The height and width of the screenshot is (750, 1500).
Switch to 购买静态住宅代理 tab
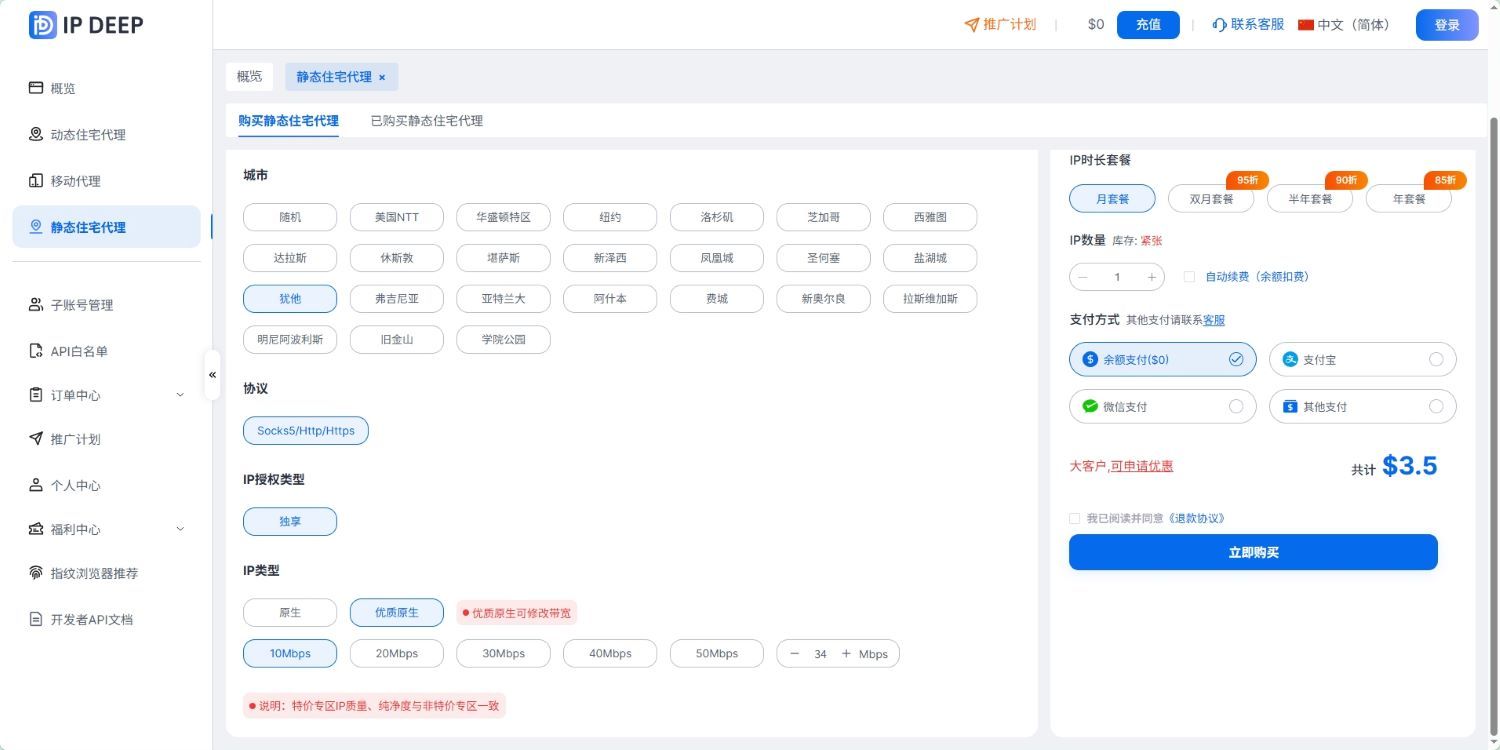pos(288,121)
